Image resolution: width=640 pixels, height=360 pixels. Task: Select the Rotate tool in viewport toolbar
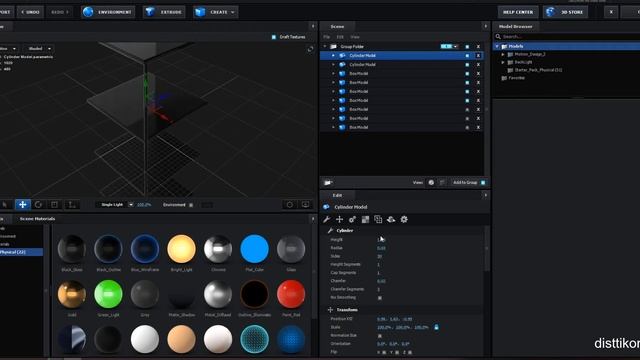[x=38, y=204]
